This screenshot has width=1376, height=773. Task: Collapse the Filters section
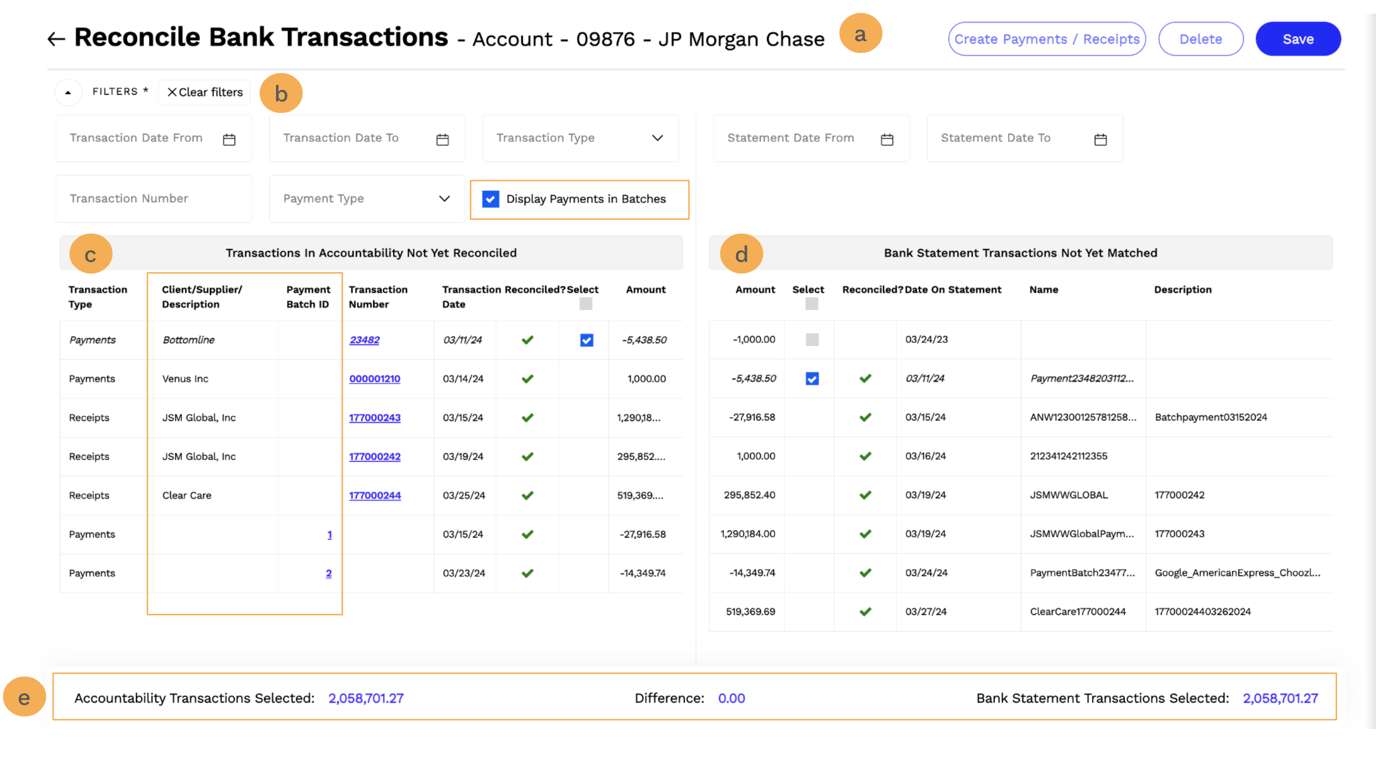tap(68, 92)
